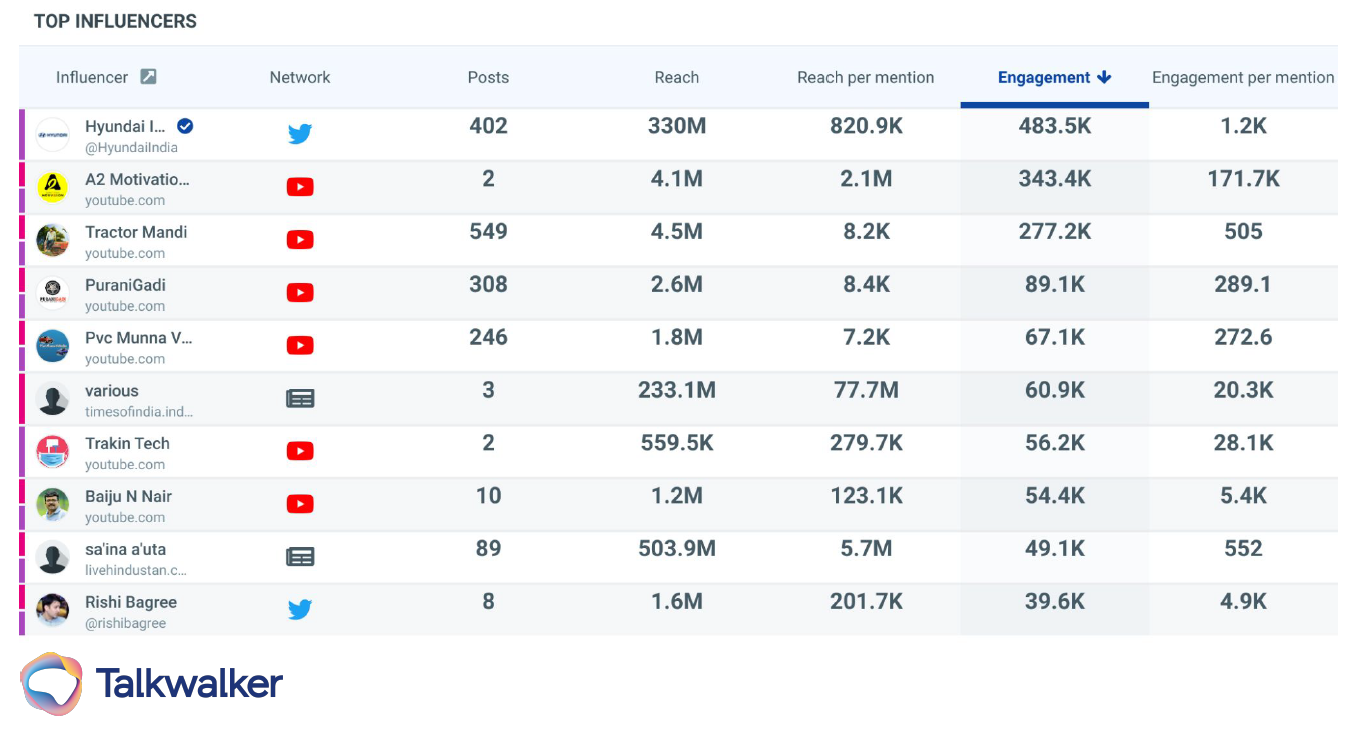Click the news icon in the various row

[x=300, y=398]
